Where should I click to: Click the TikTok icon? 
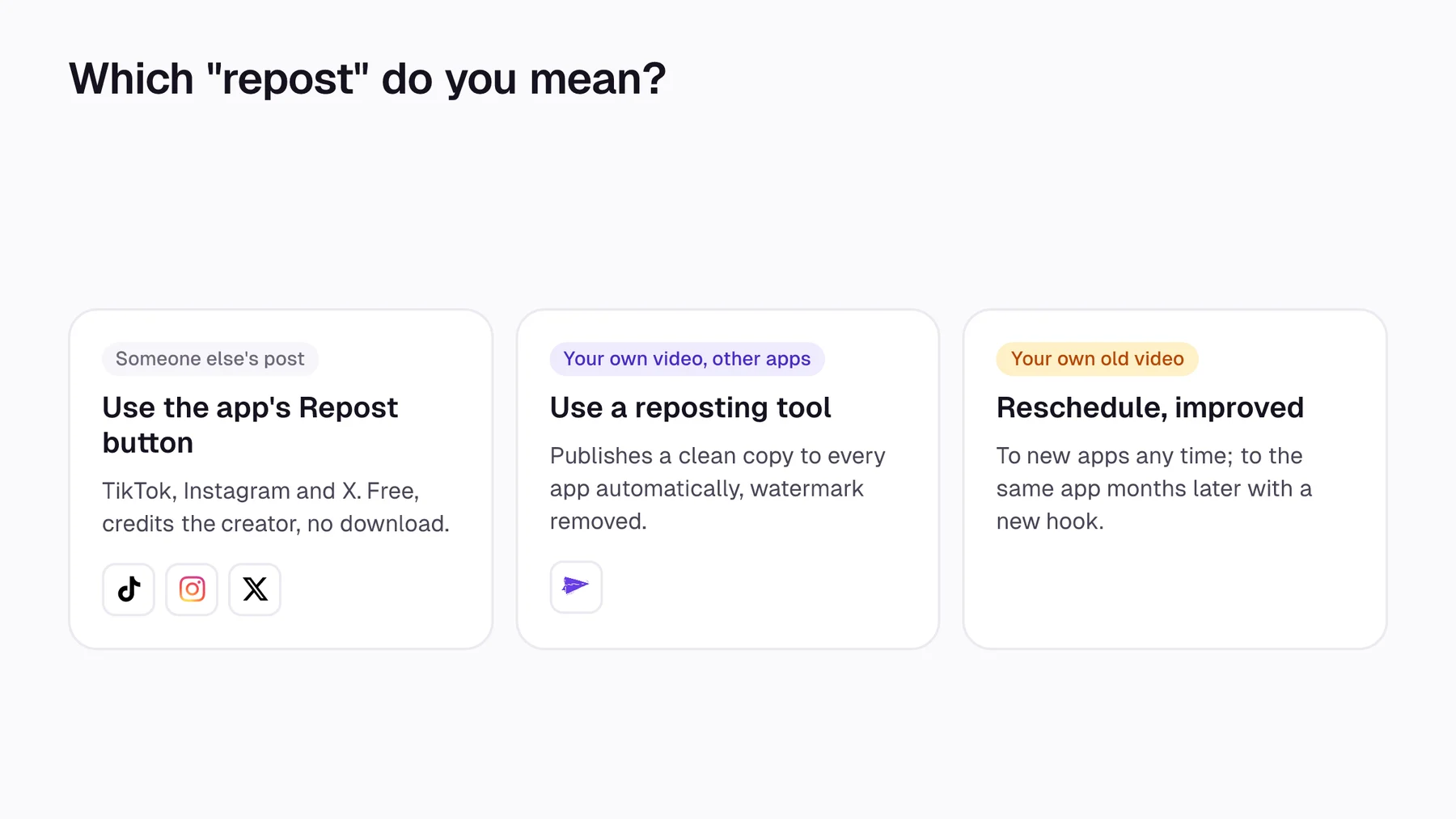point(129,589)
